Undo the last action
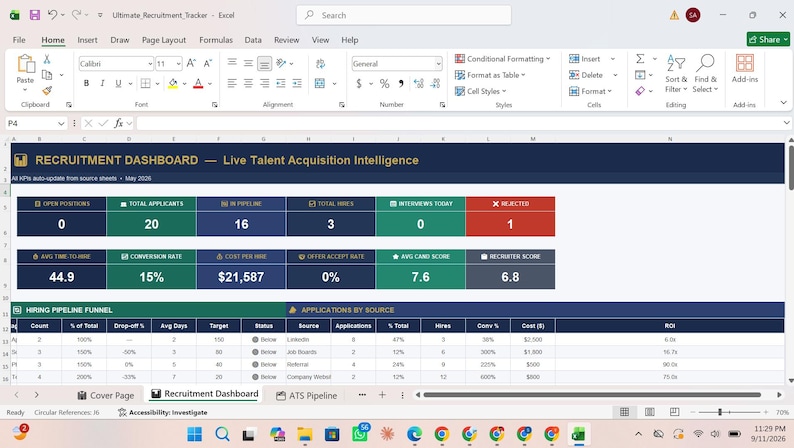794x448 pixels. (52, 15)
